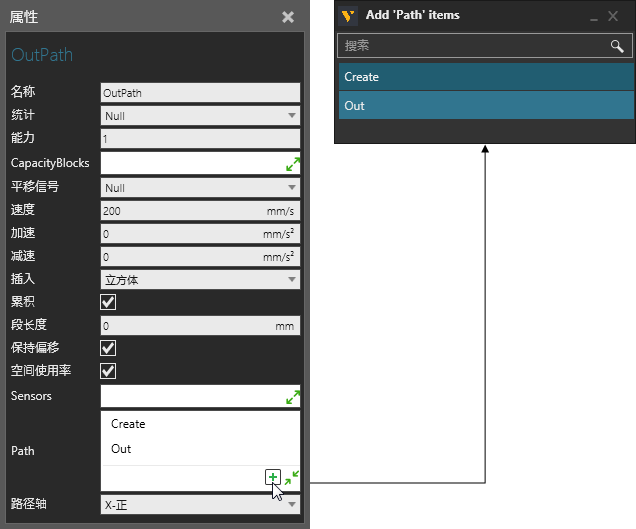Expand the CapacityBlocks field with the green arrows icon
Image resolution: width=636 pixels, height=529 pixels.
(293, 164)
